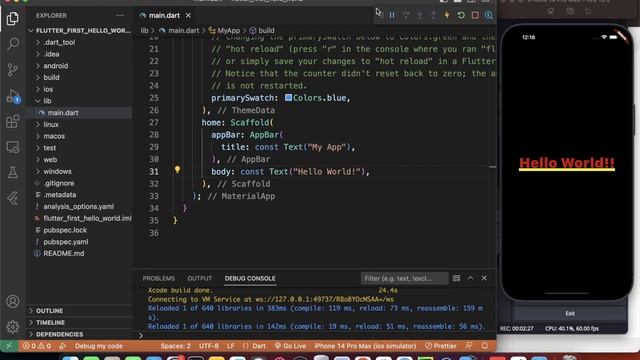
Task: Open the Search view in activity bar
Action: pyautogui.click(x=12, y=44)
